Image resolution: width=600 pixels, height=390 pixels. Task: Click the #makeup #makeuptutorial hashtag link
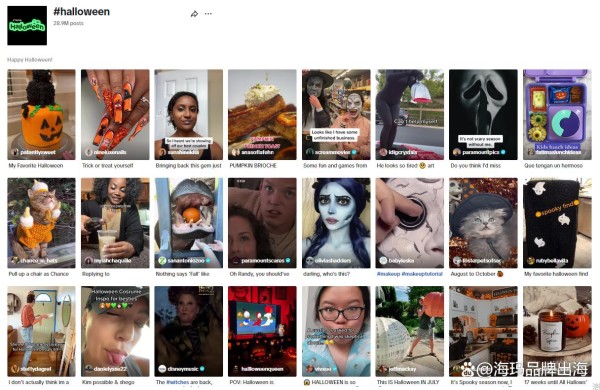click(409, 274)
